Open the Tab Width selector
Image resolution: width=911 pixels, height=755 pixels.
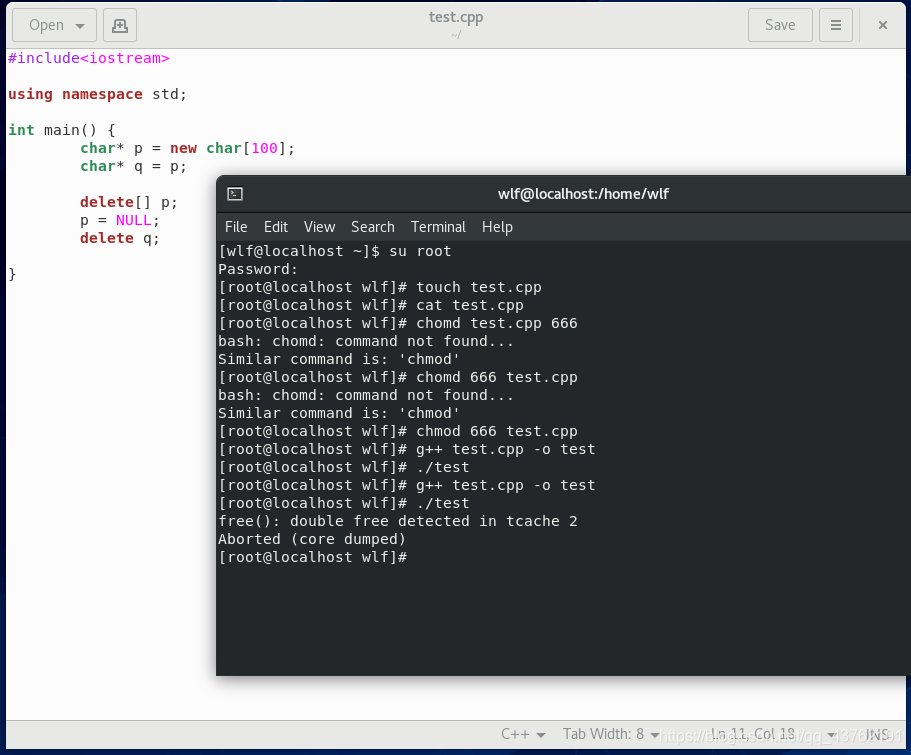click(x=611, y=734)
